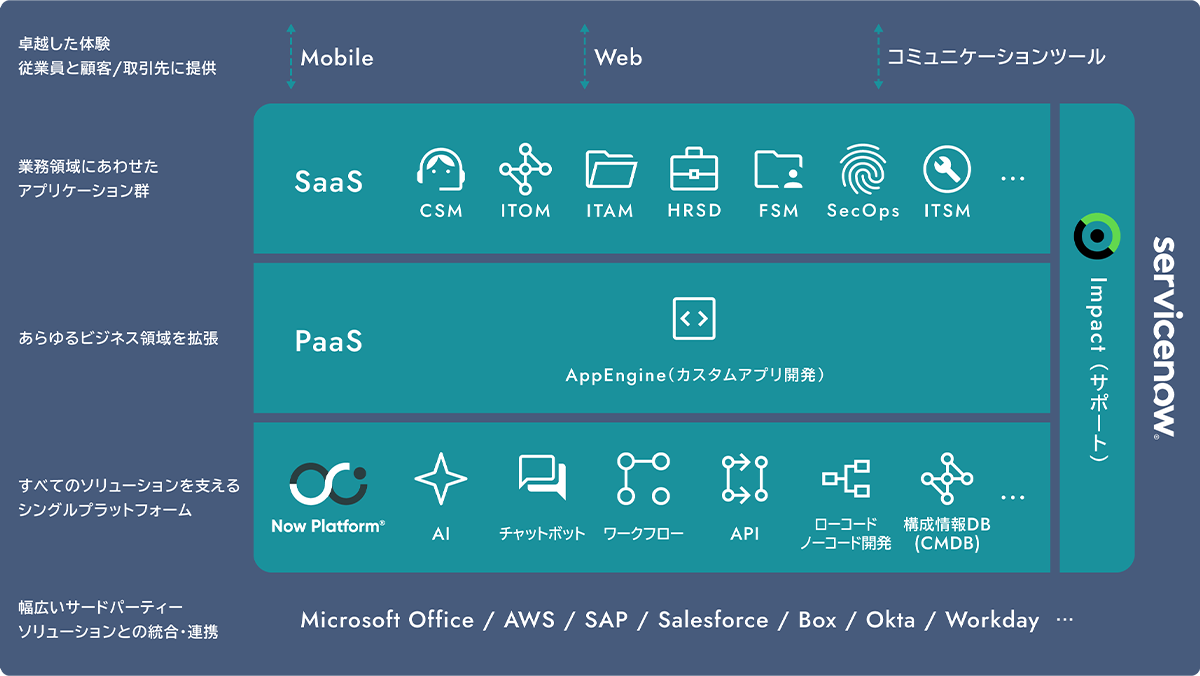1200x676 pixels.
Task: Click the ワークフロー label
Action: (x=643, y=534)
